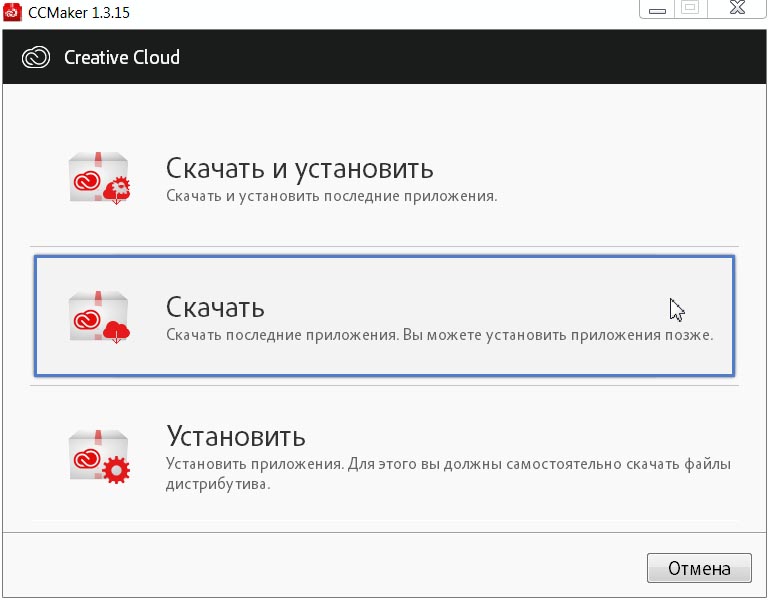Click the 'CCMaker 1.3.15' window title
This screenshot has width=769, height=600.
point(79,12)
